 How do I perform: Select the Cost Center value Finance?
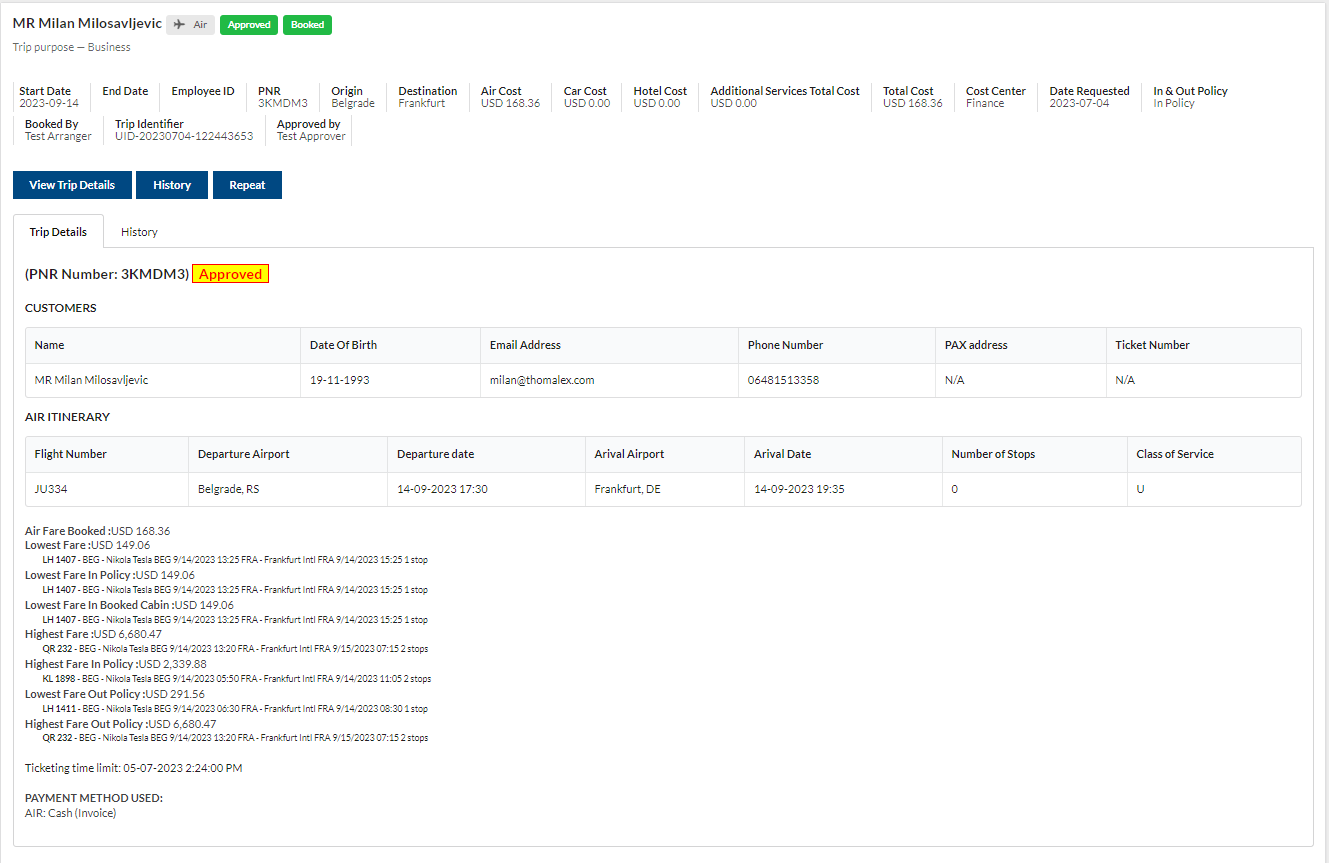click(x=985, y=103)
